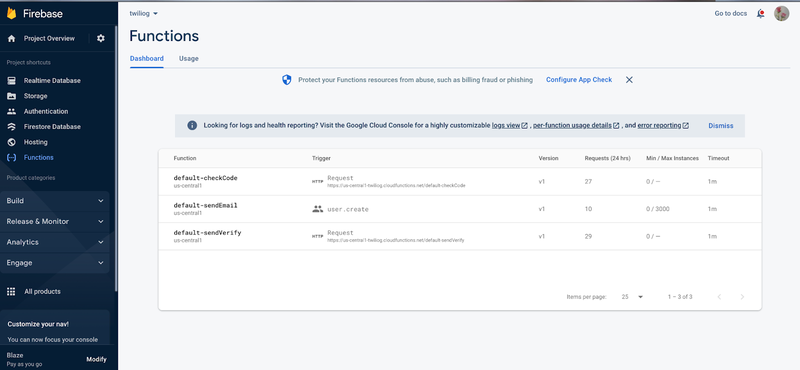Click the Hosting globe icon
This screenshot has width=800, height=370.
11,142
